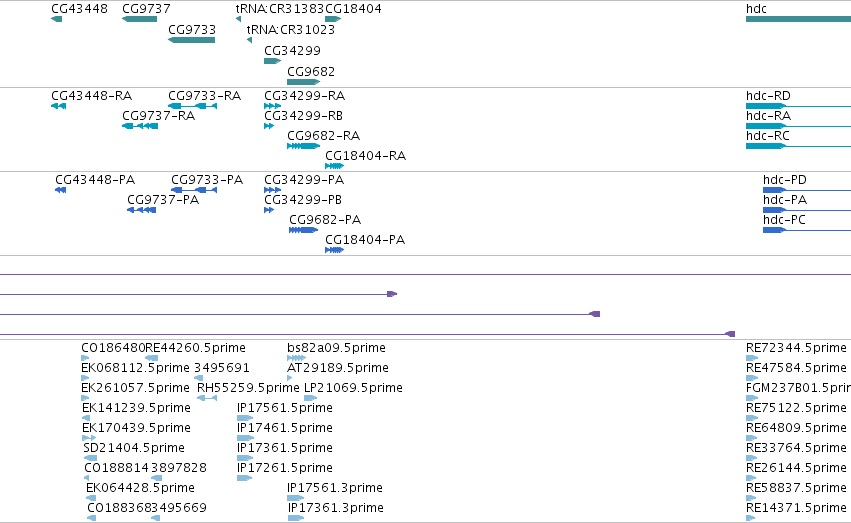Image resolution: width=851 pixels, height=523 pixels.
Task: Open the CG18404-PA protein label
Action: tap(365, 240)
